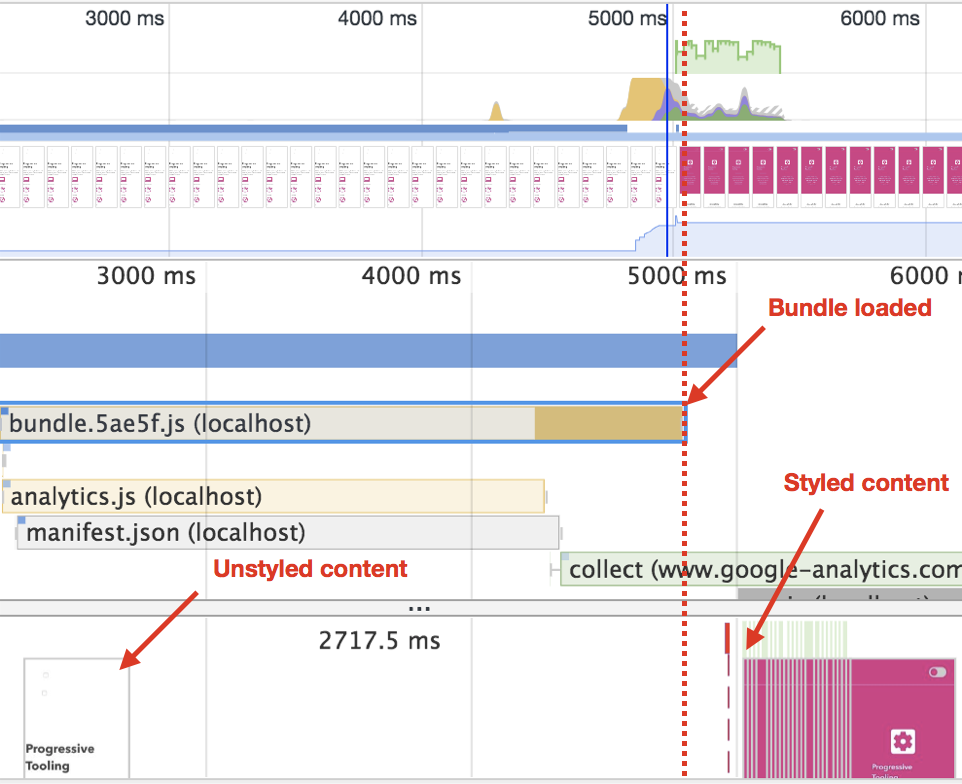Click the "Unstyled content" annotation text

click(x=310, y=569)
